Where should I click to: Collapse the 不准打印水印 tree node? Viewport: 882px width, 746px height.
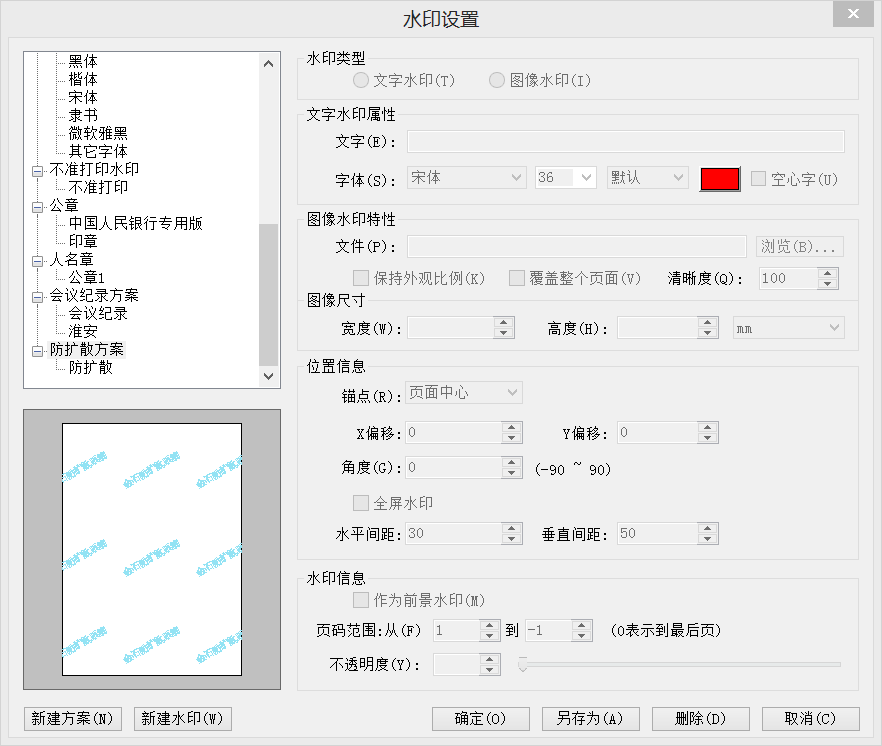coord(37,170)
